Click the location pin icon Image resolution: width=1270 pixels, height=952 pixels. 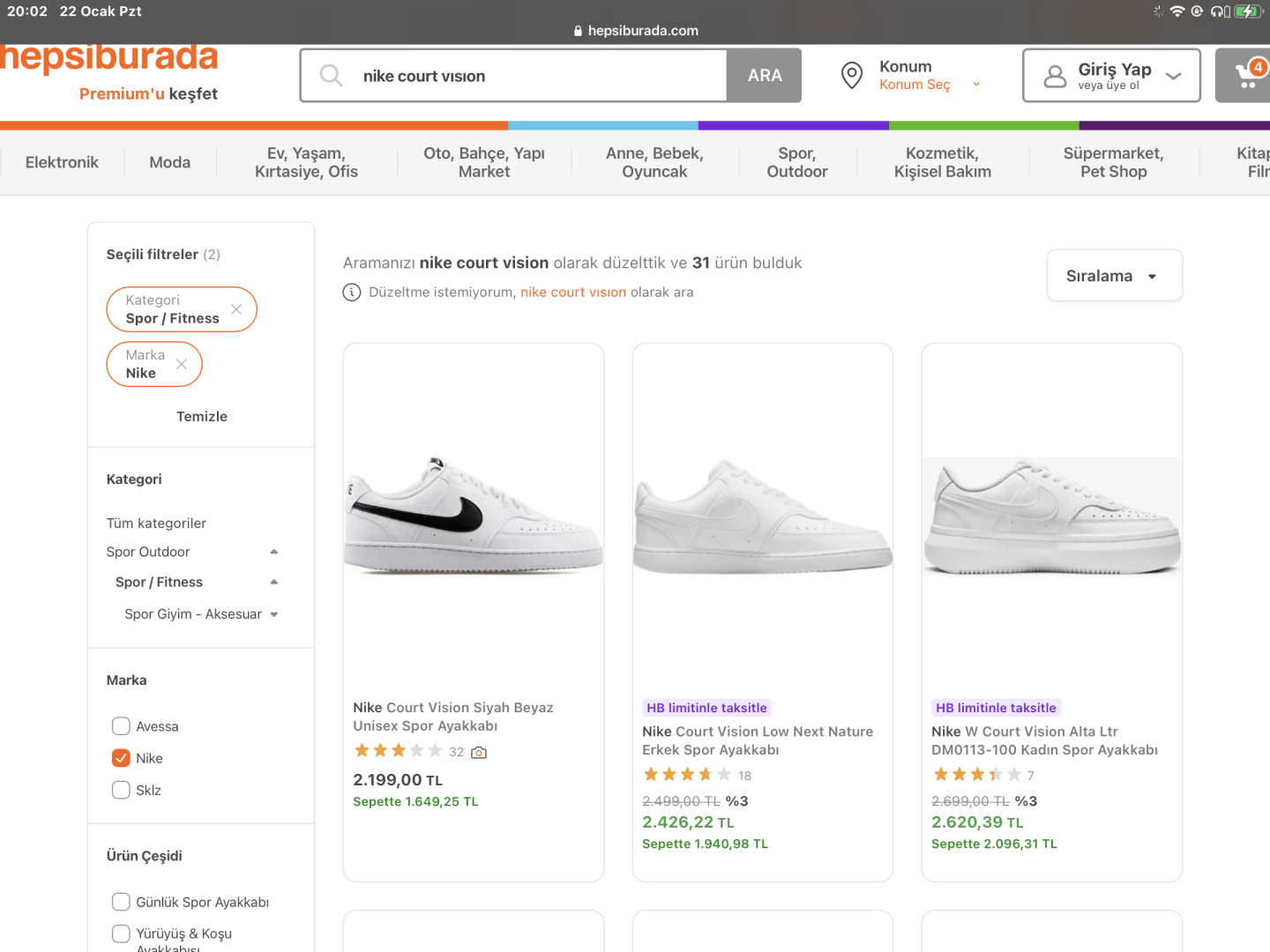852,76
